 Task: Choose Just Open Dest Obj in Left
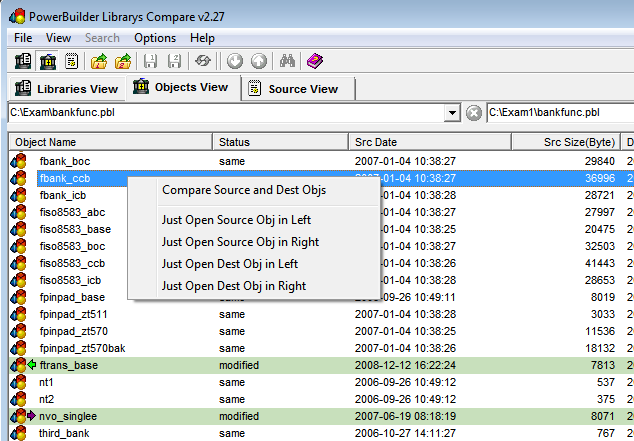(x=253, y=264)
